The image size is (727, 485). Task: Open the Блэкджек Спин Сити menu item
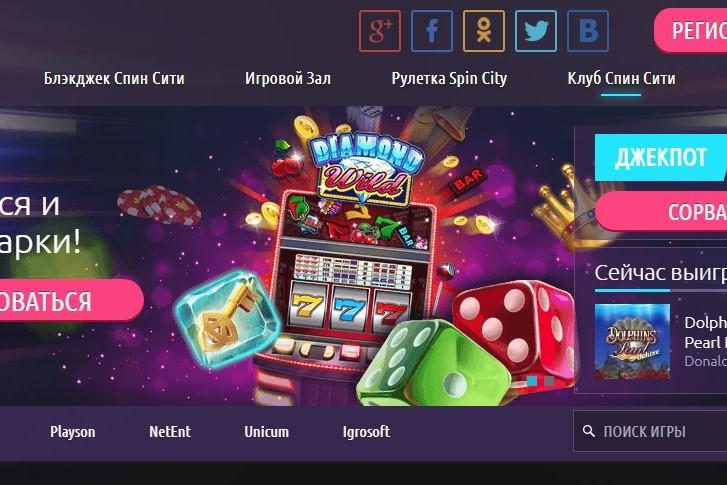pos(114,78)
